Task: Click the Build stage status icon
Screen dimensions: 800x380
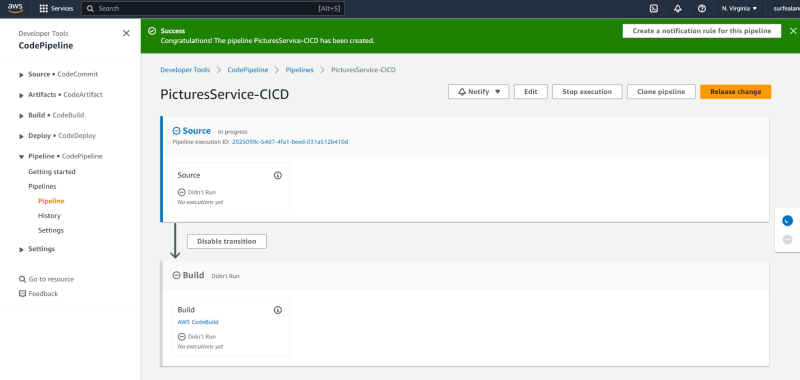Action: (177, 275)
